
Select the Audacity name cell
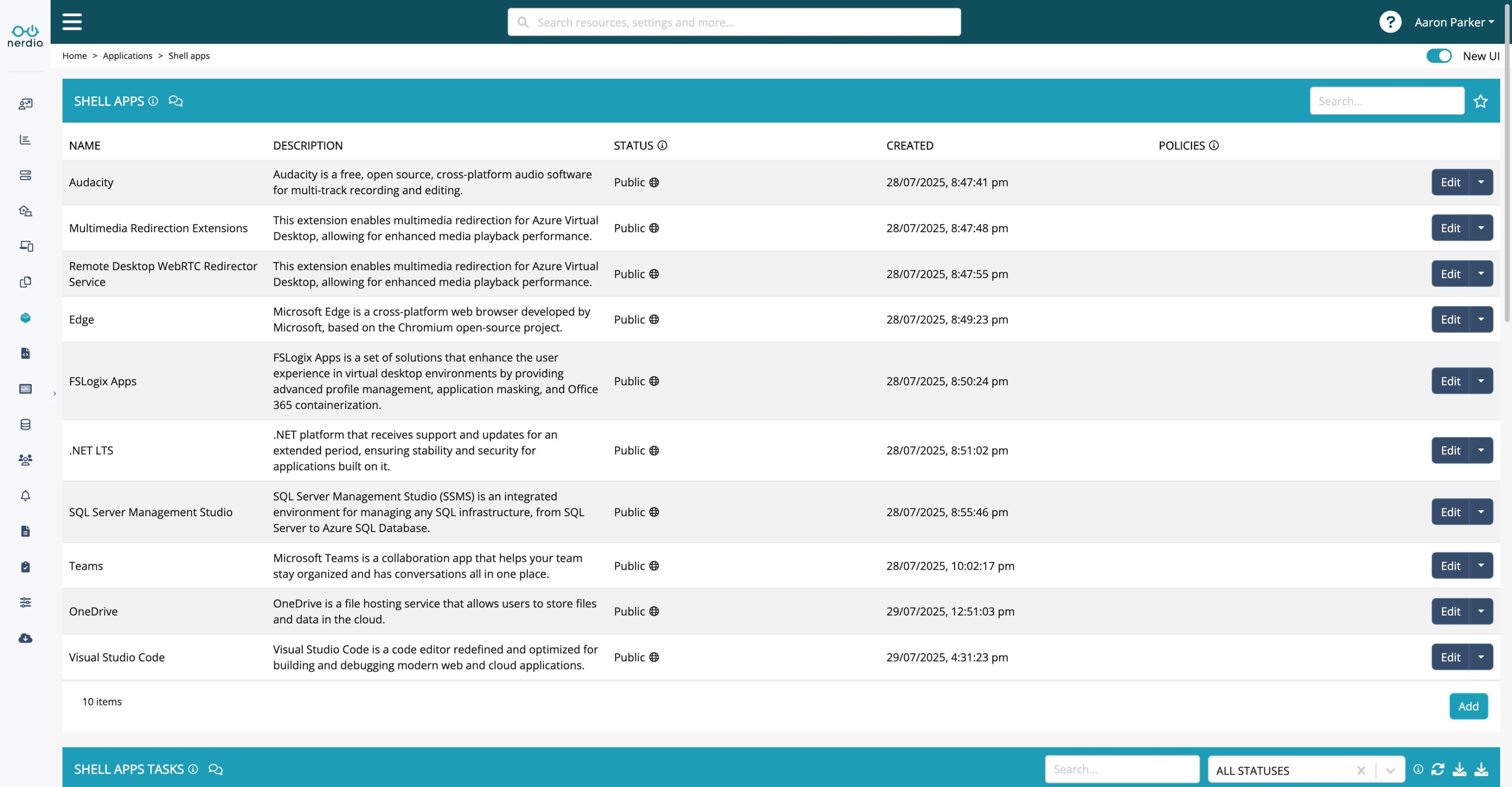point(91,182)
